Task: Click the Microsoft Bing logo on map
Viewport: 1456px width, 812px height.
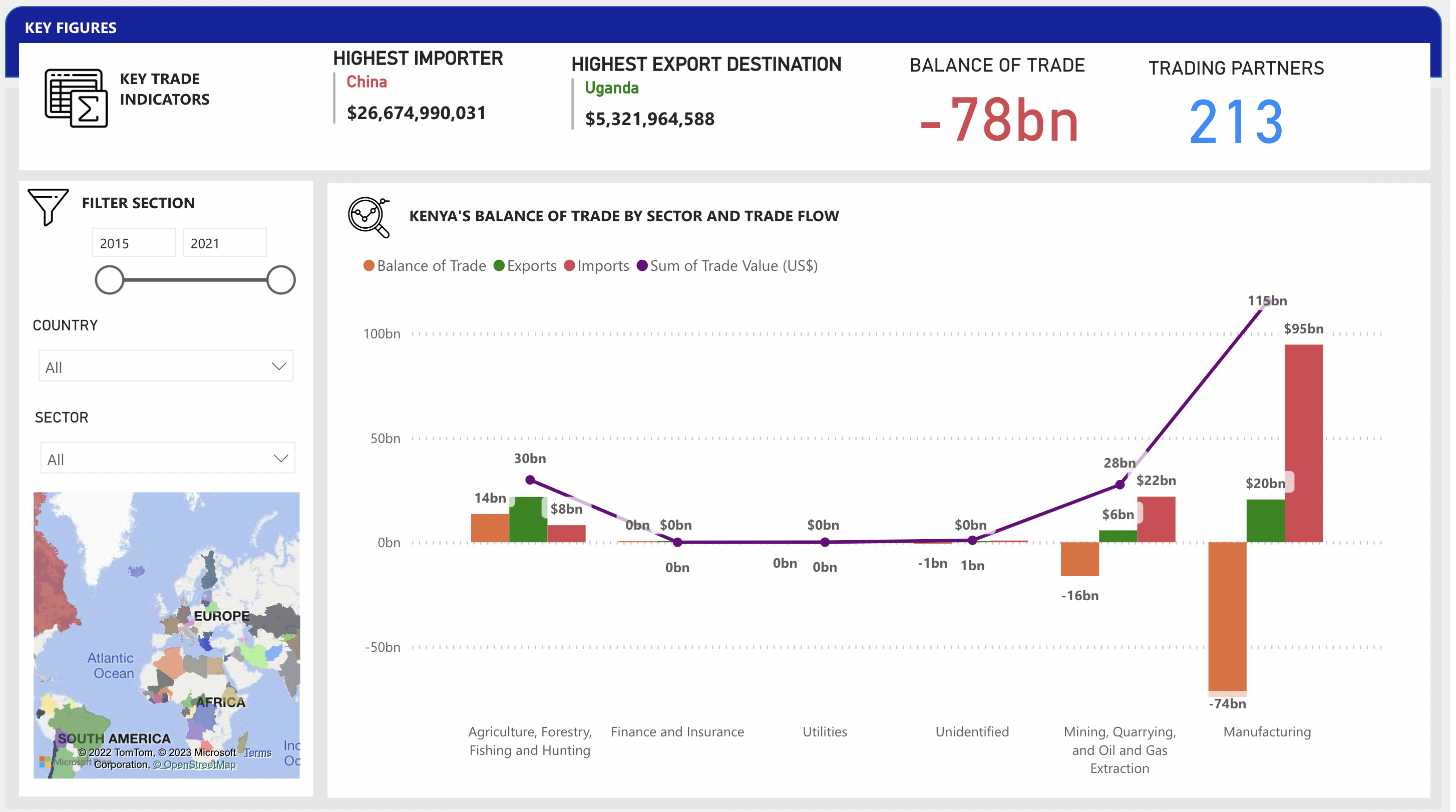Action: (x=45, y=762)
